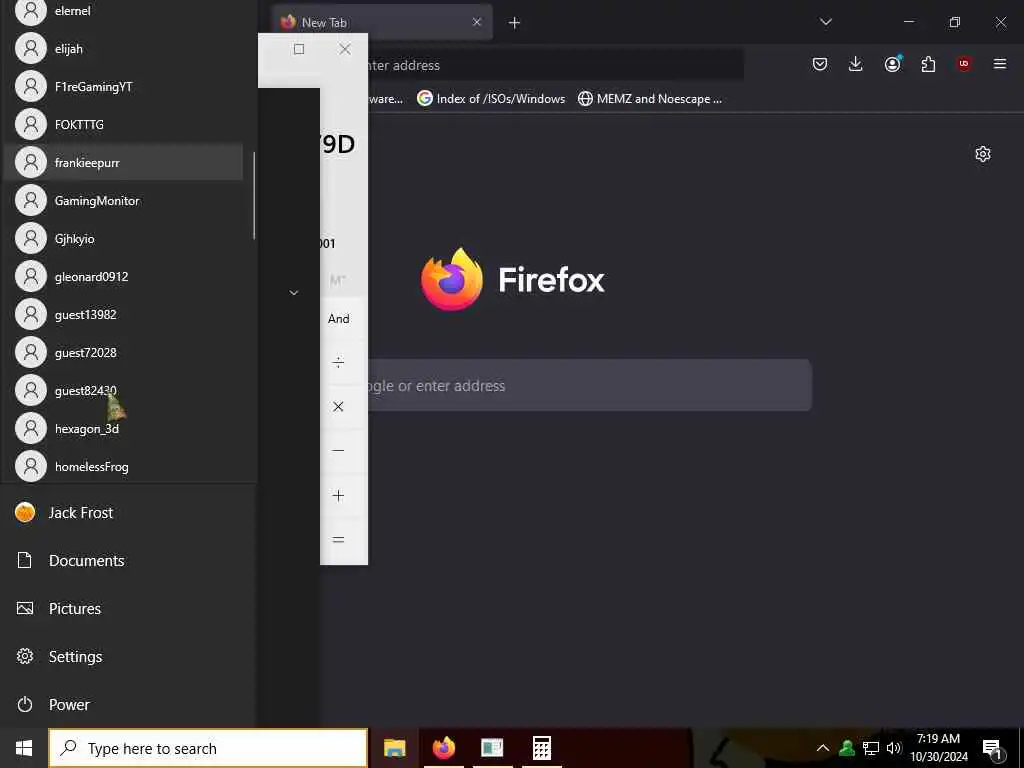Select user guest13982 in the list
This screenshot has width=1024, height=768.
tap(123, 314)
